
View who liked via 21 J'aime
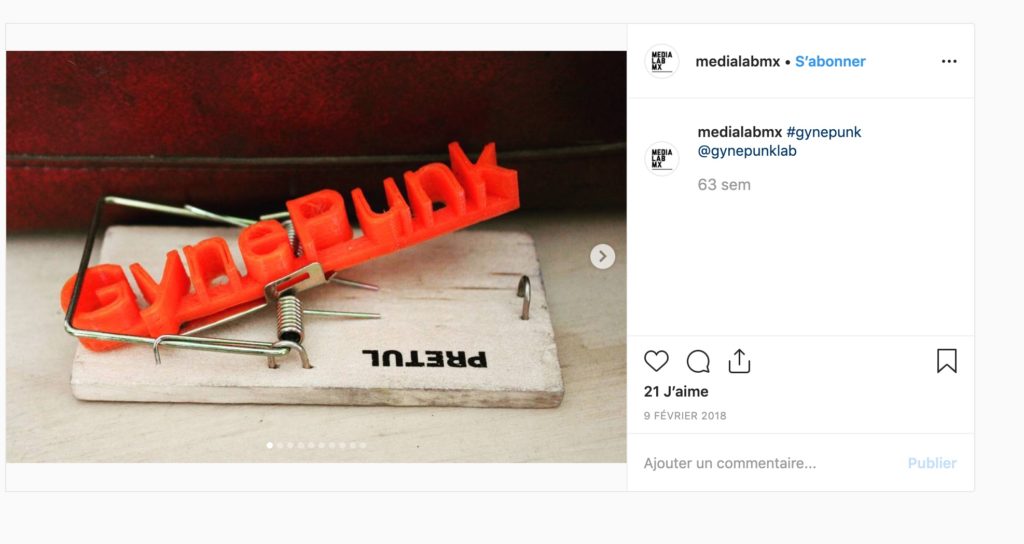click(x=676, y=391)
